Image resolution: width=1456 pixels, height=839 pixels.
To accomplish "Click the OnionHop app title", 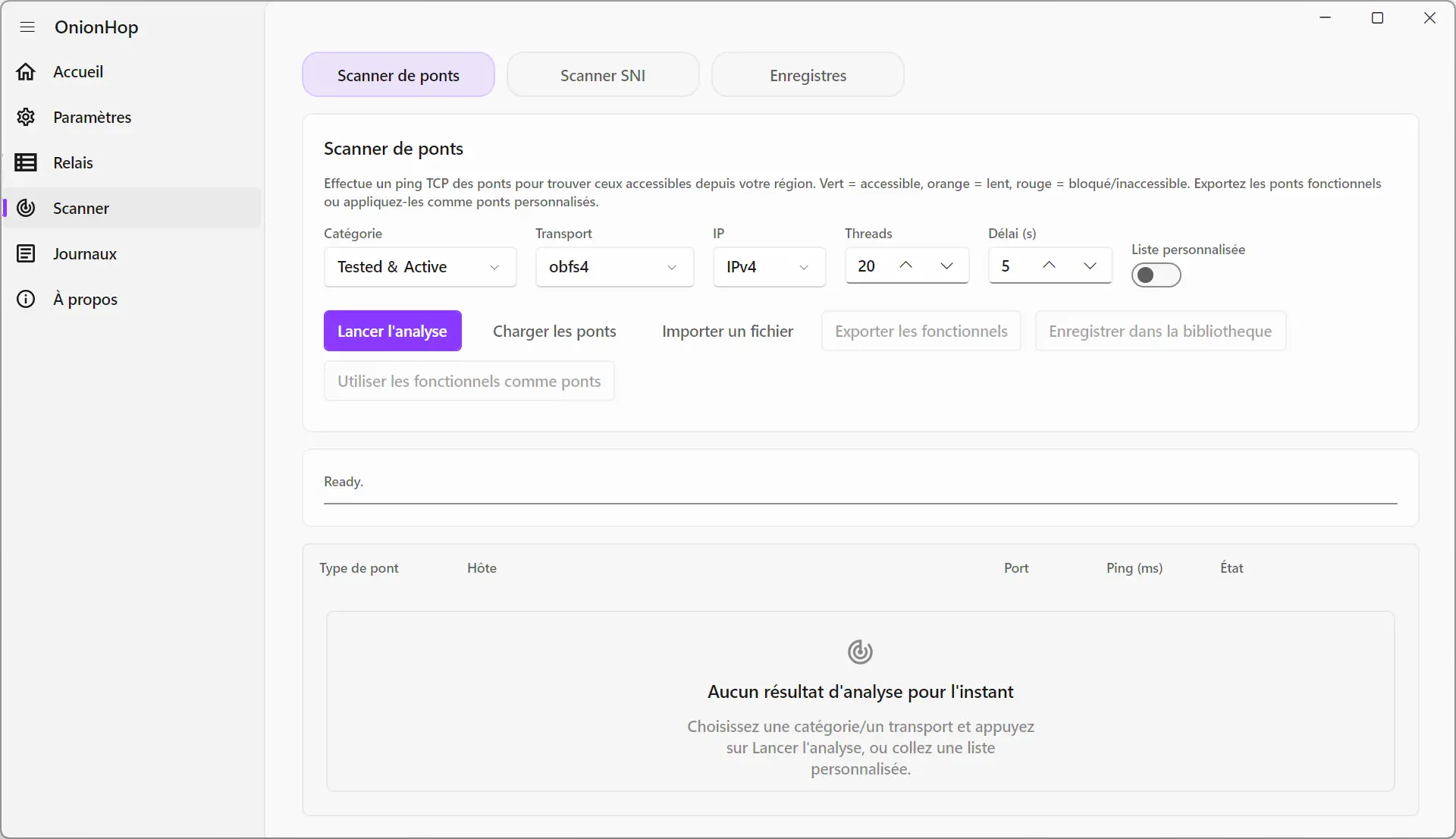I will coord(96,27).
